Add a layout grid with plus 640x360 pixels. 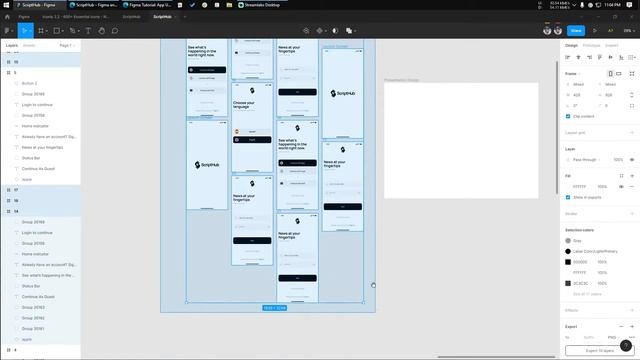pyautogui.click(x=632, y=133)
